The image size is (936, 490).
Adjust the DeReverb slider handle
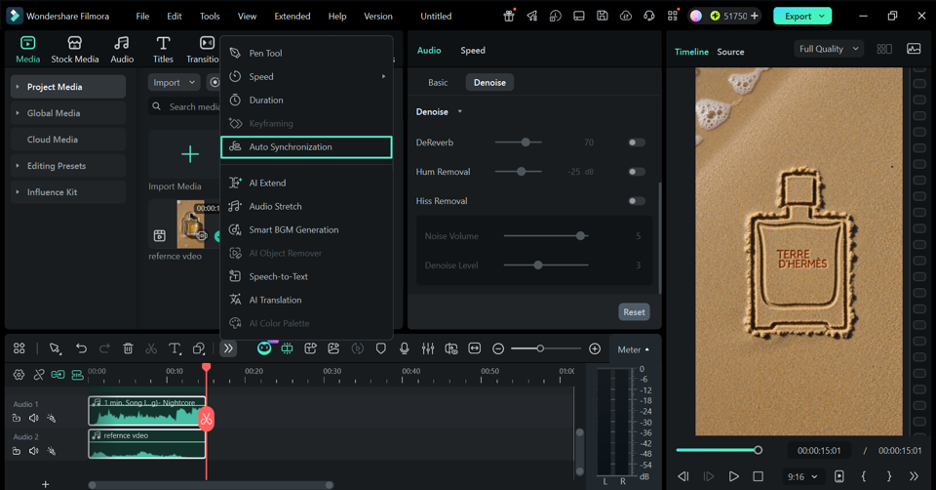coord(525,142)
